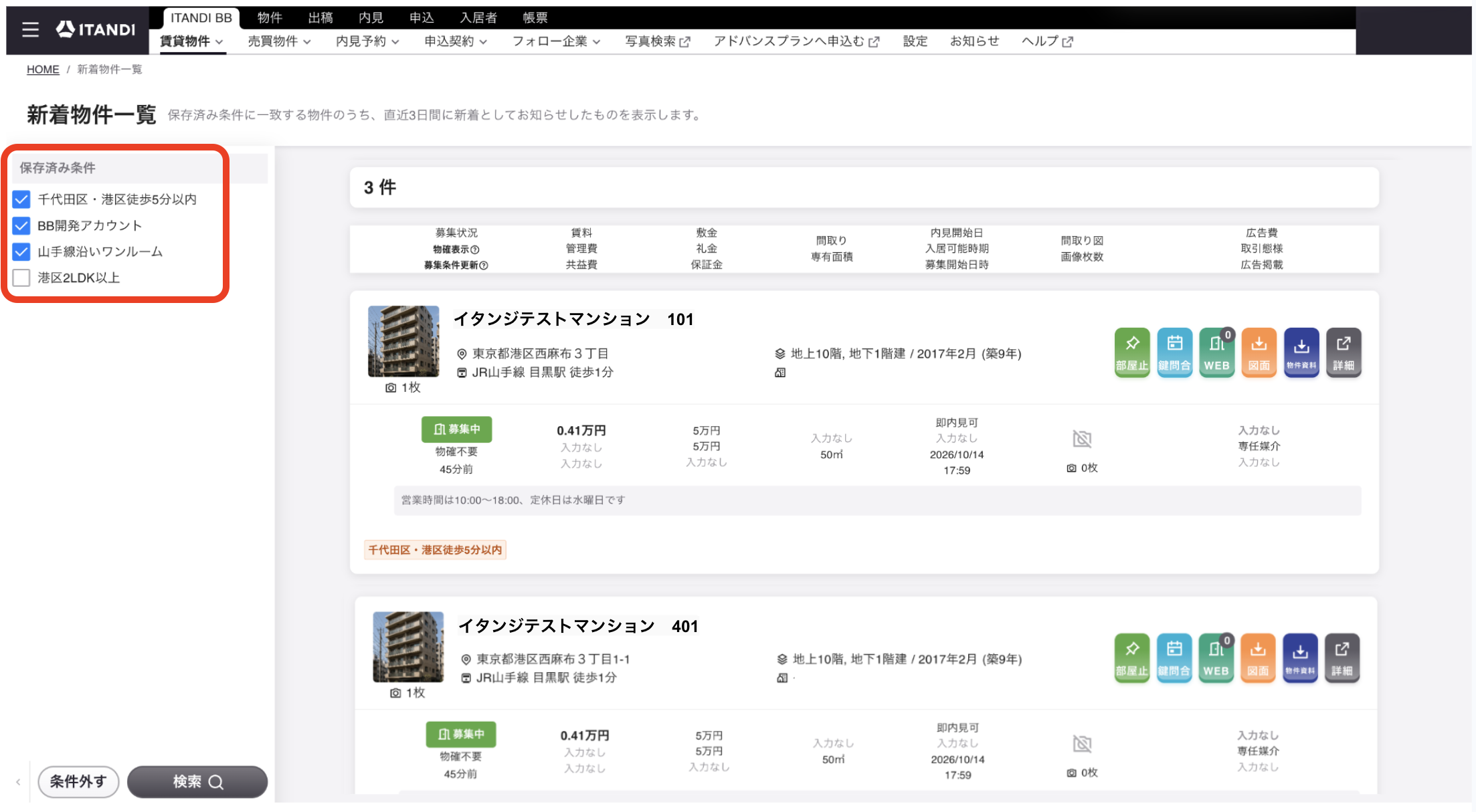Download 図面 for room 401

point(1258,658)
